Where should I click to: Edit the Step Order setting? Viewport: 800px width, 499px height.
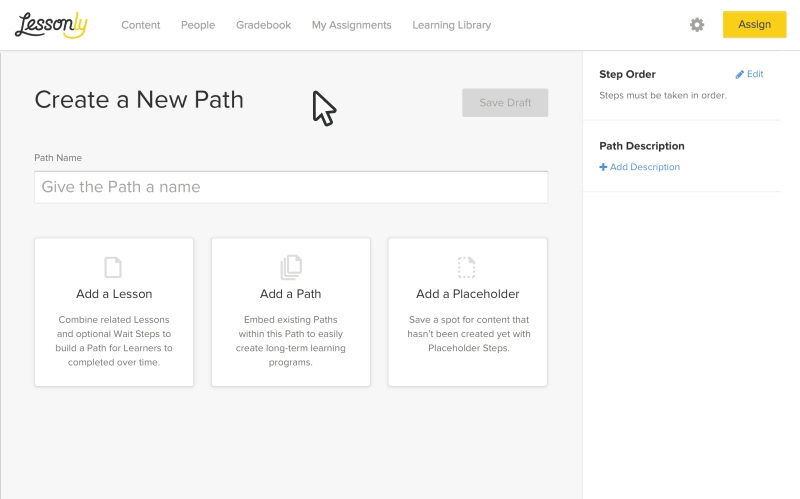coord(749,74)
